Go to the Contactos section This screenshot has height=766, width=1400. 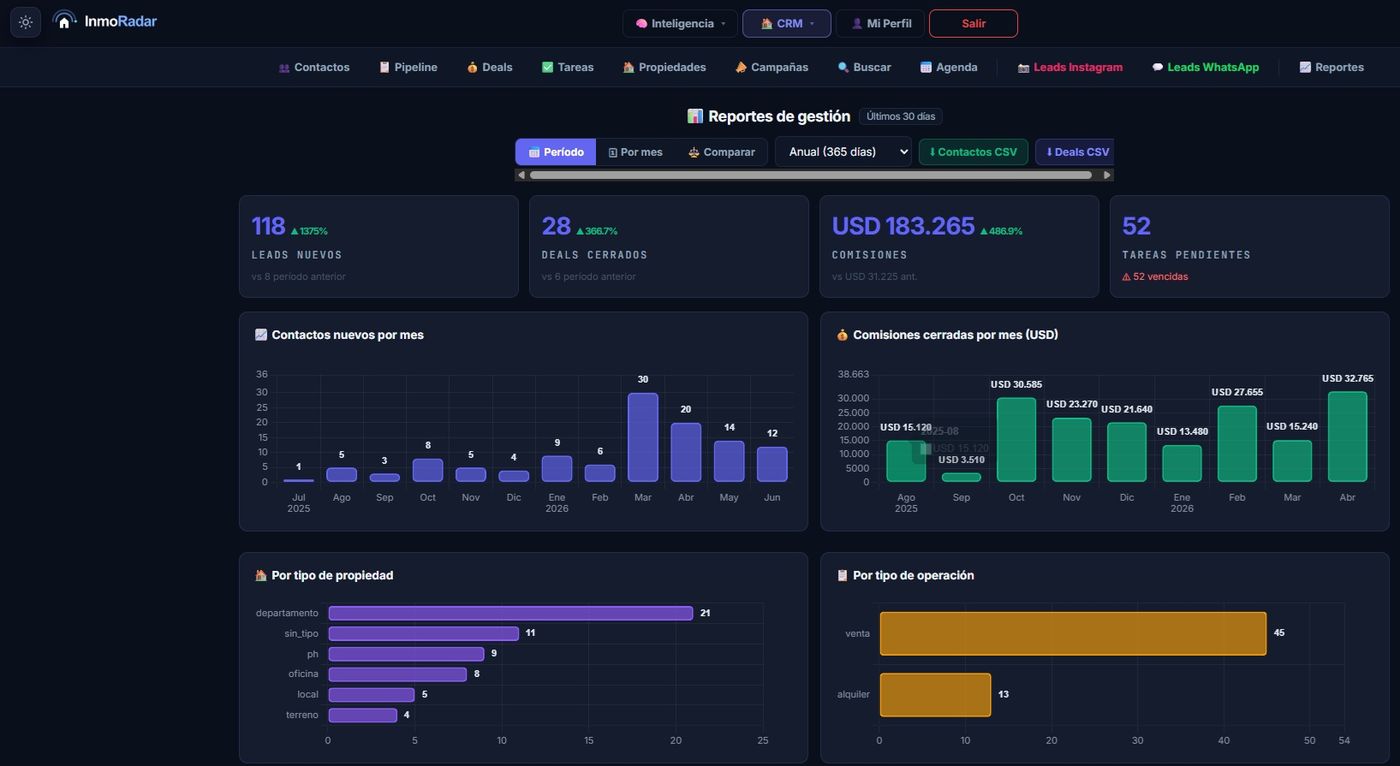pyautogui.click(x=314, y=67)
